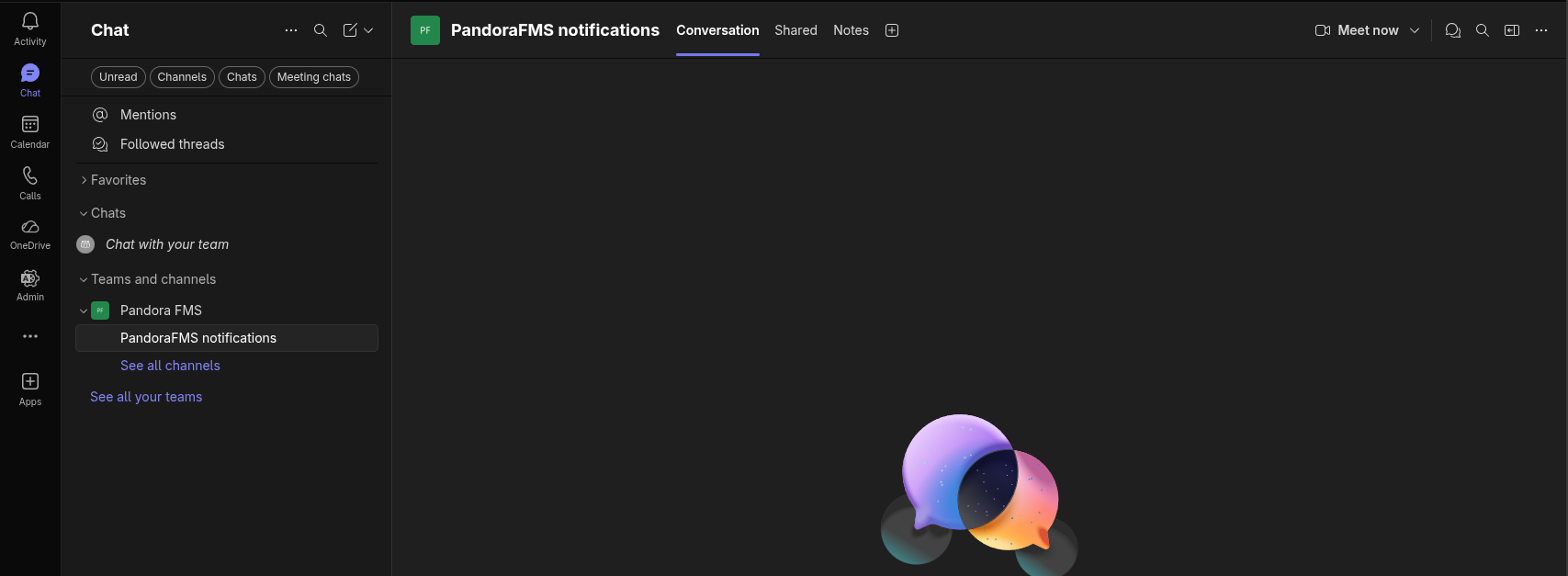Search within the Chat list
This screenshot has height=576, width=1568.
[x=321, y=30]
